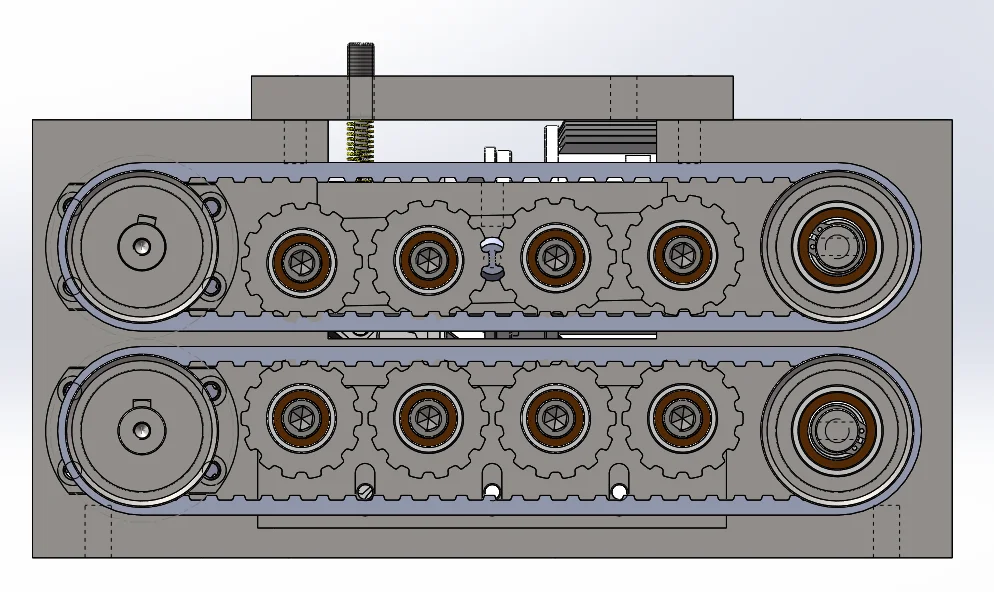Select the threaded bolt protruding above top plate
This screenshot has width=994, height=592.
click(x=361, y=60)
